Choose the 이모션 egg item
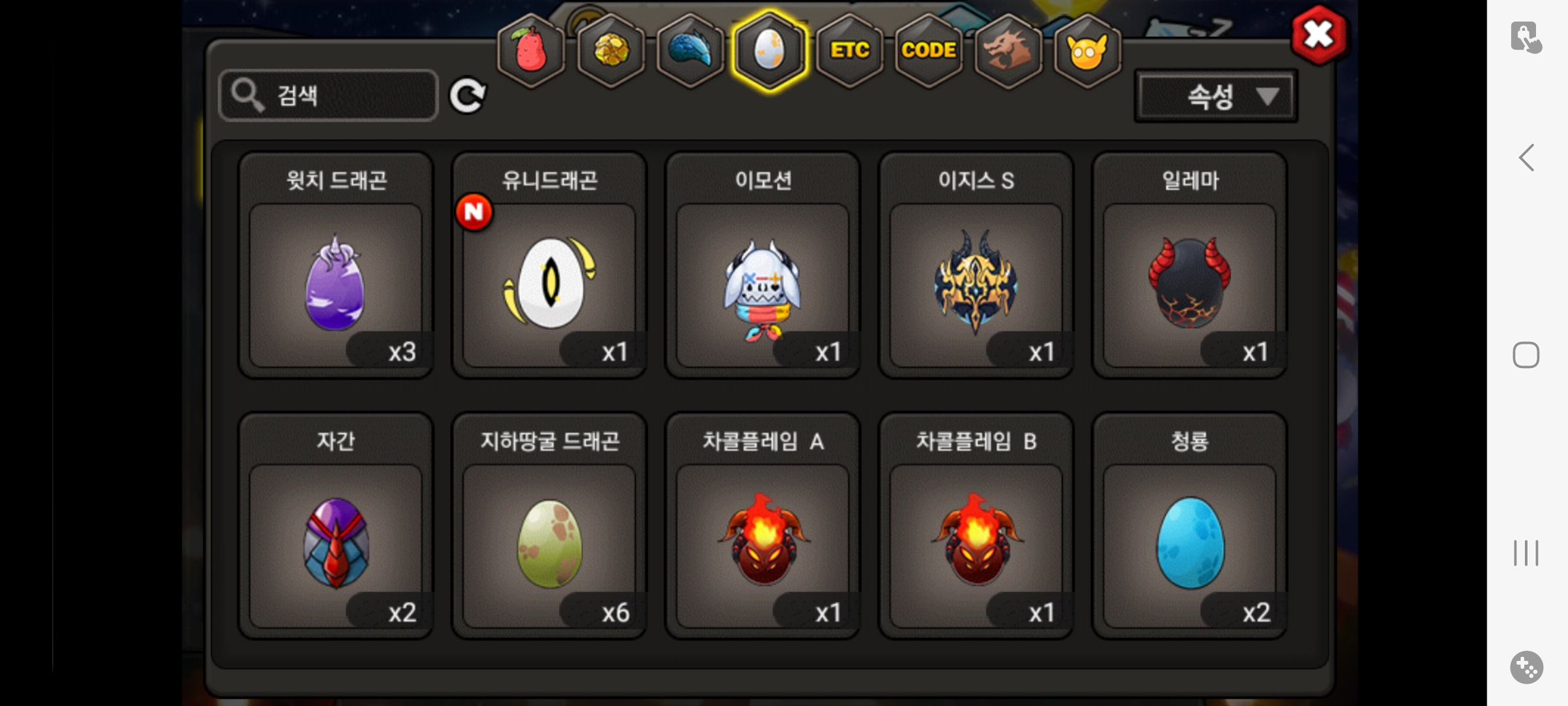1568x706 pixels. coord(763,265)
